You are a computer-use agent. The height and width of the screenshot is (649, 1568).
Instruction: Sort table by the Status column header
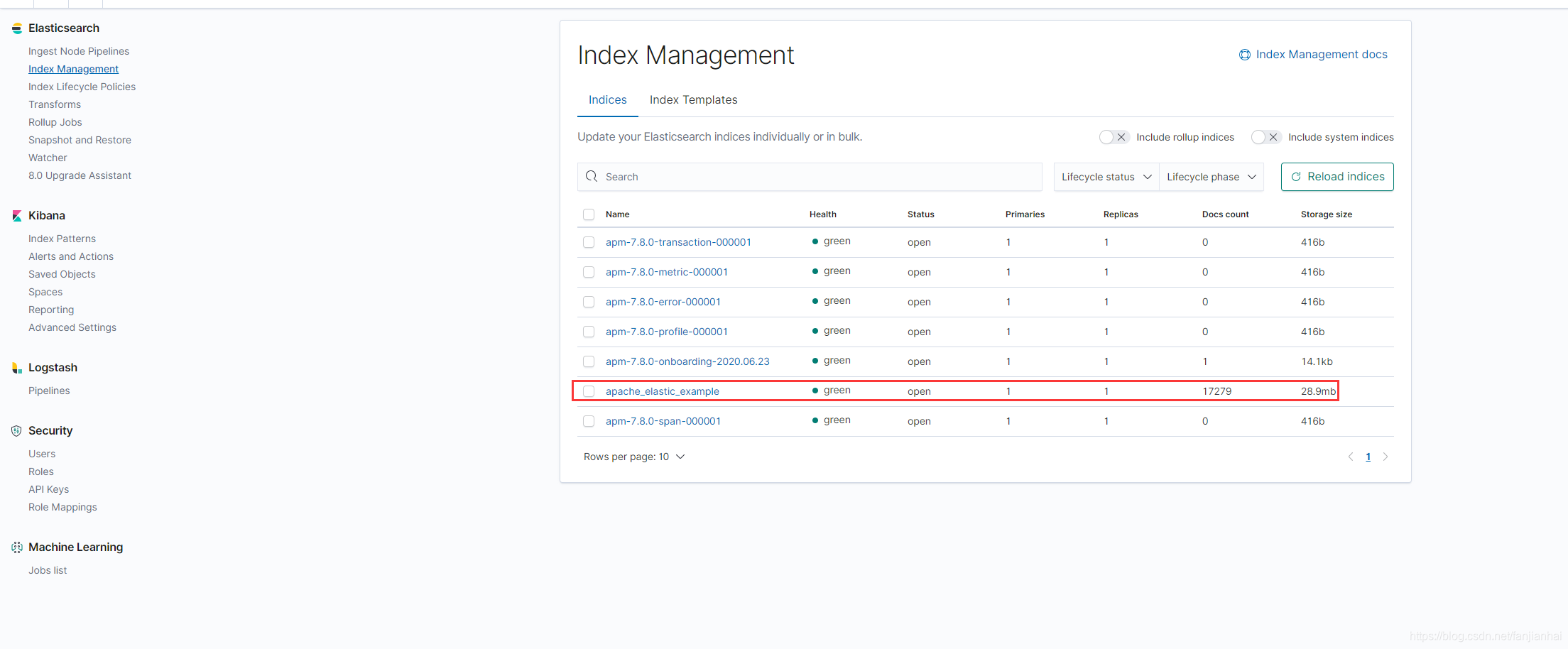pos(921,214)
